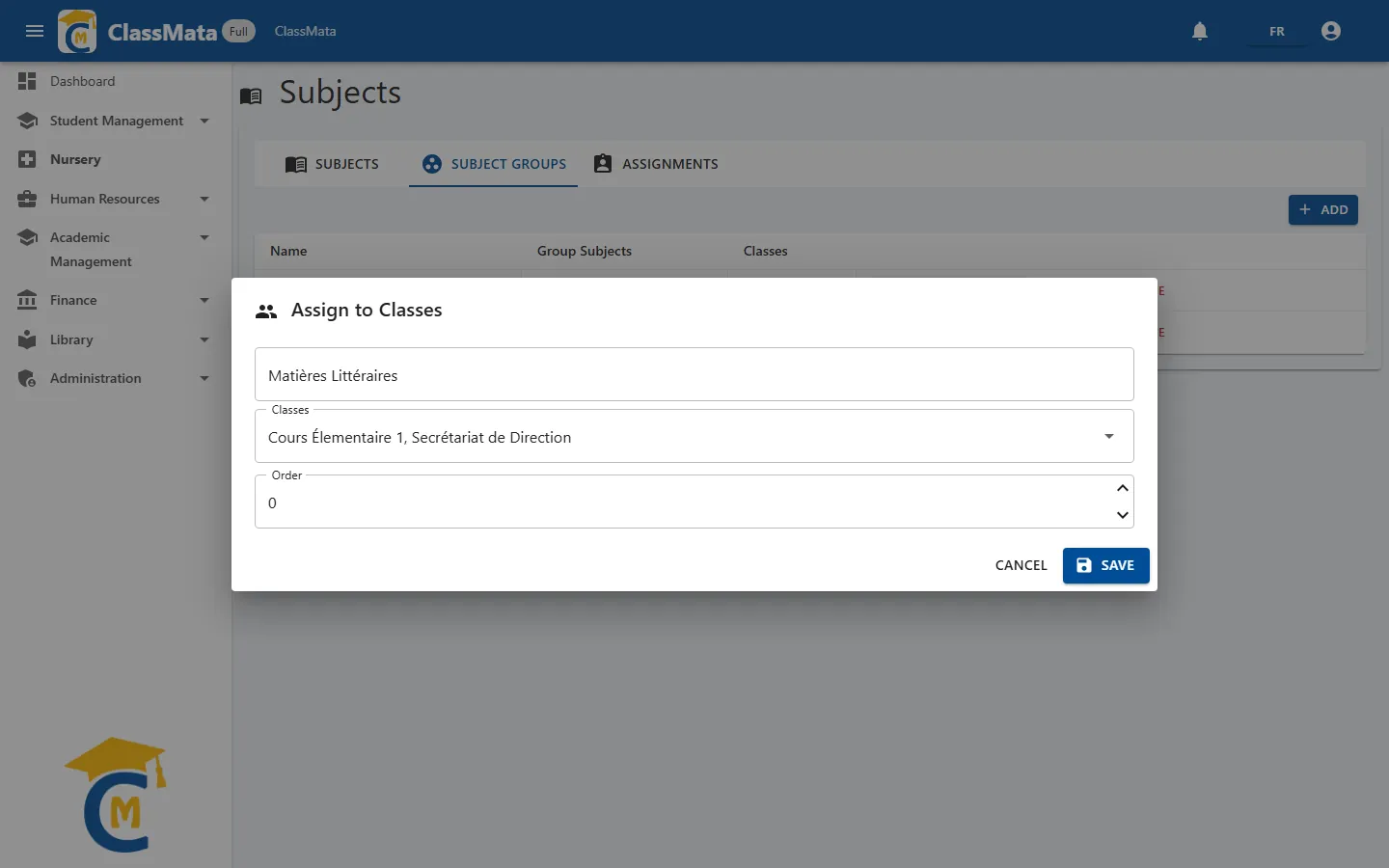Screen dimensions: 1389x868
Task: Click the Assignments clipboard icon
Action: (603, 164)
